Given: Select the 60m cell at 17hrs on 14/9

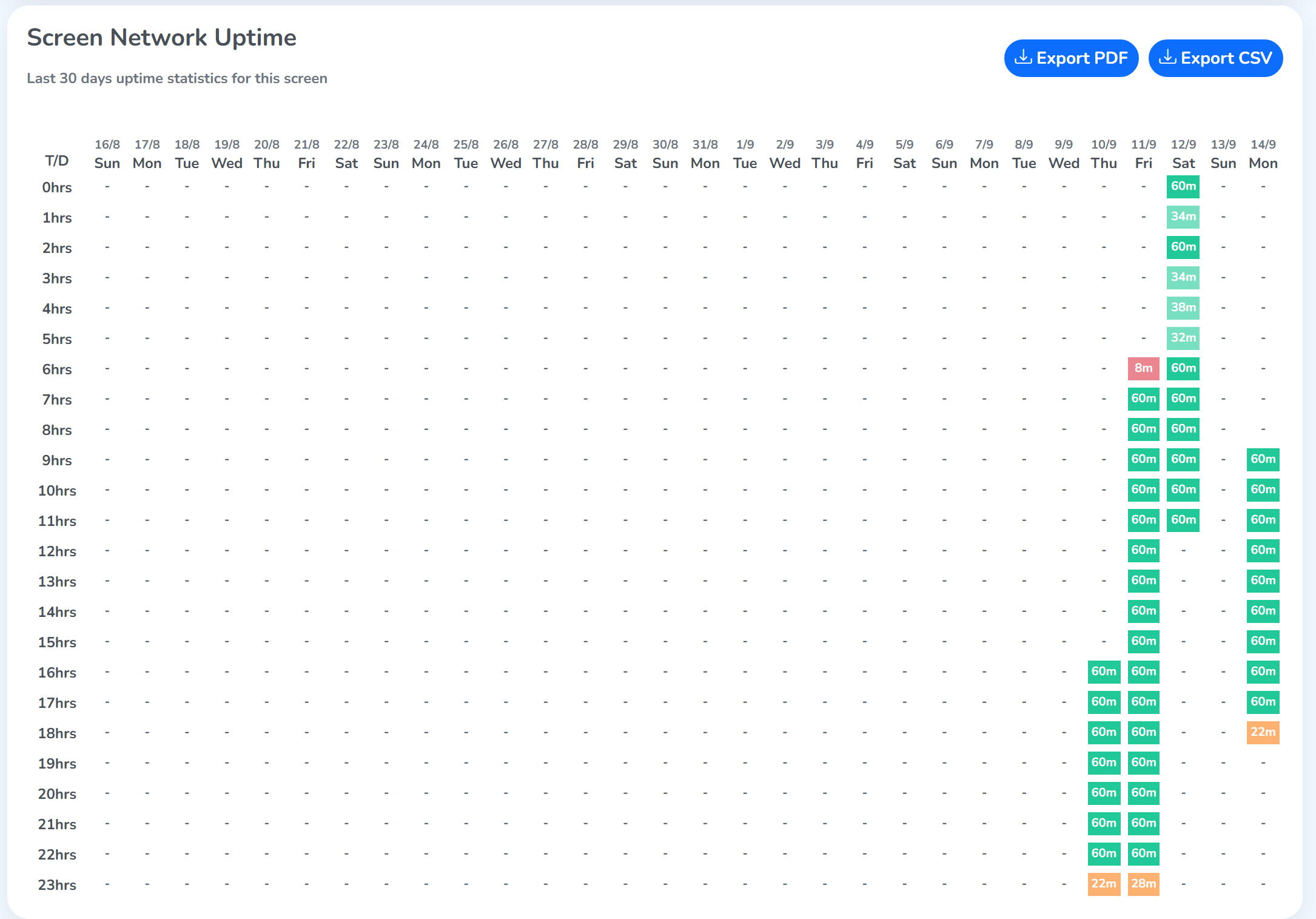Looking at the screenshot, I should coord(1263,702).
